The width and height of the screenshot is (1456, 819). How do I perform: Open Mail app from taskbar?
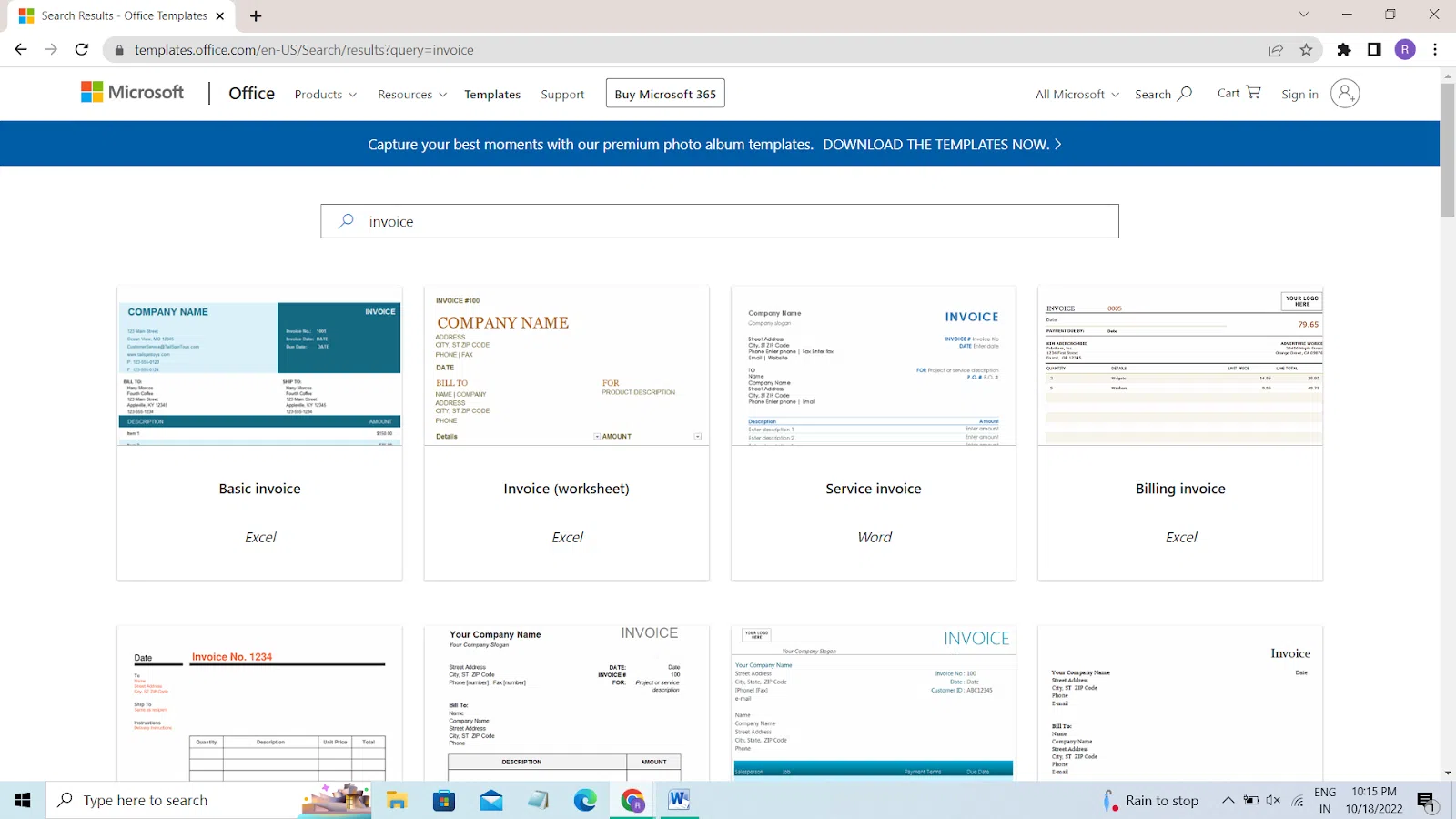pos(491,800)
